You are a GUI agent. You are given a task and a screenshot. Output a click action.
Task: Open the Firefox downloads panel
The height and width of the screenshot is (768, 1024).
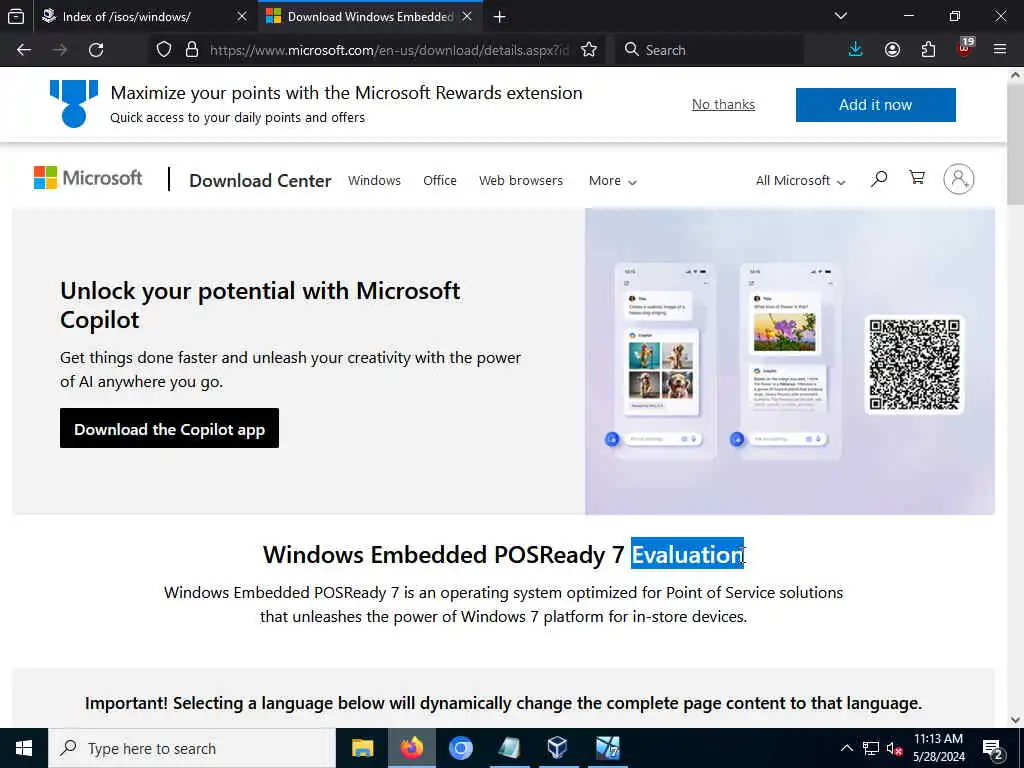(x=855, y=50)
